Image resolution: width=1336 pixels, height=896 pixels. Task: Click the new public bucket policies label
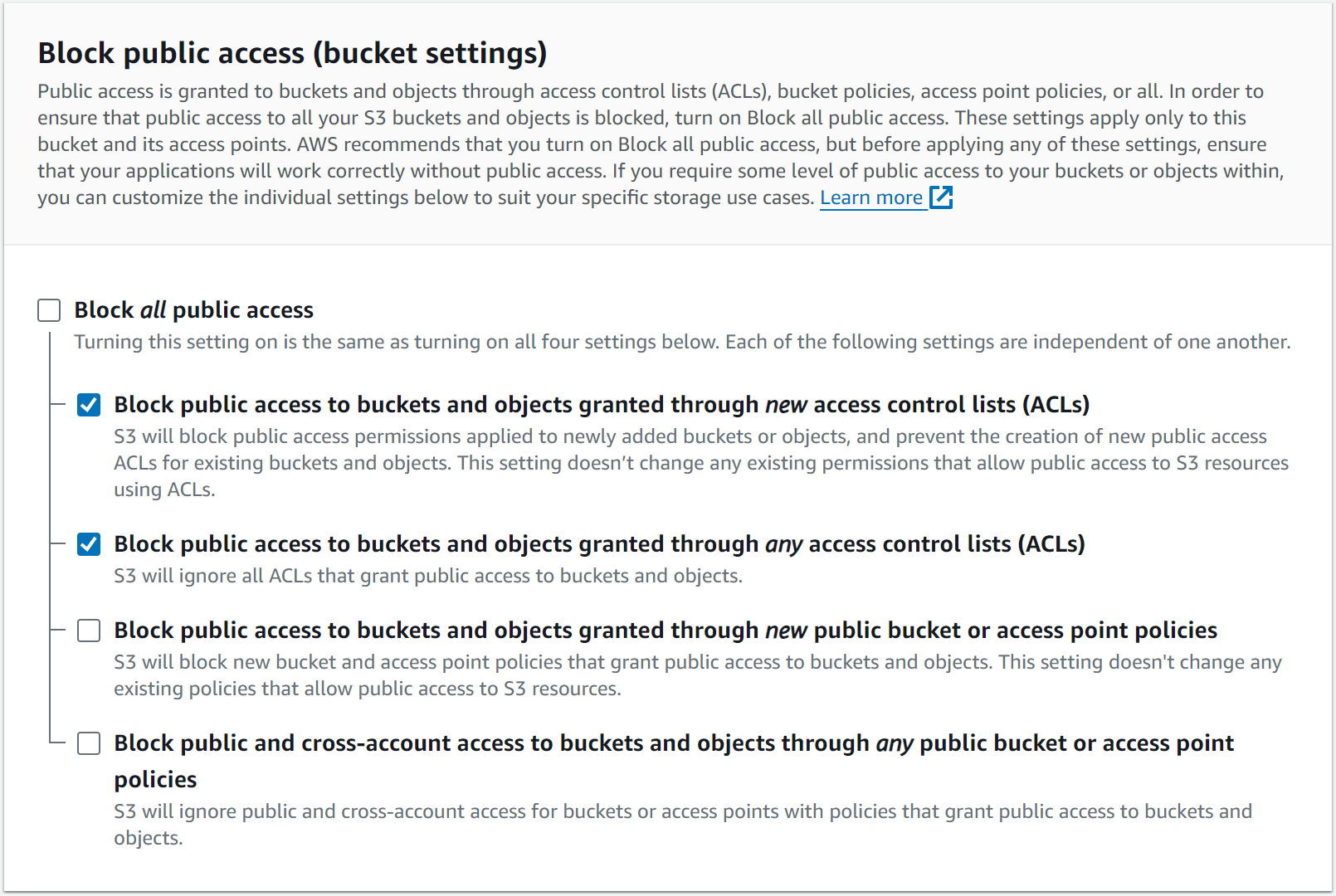(x=665, y=631)
